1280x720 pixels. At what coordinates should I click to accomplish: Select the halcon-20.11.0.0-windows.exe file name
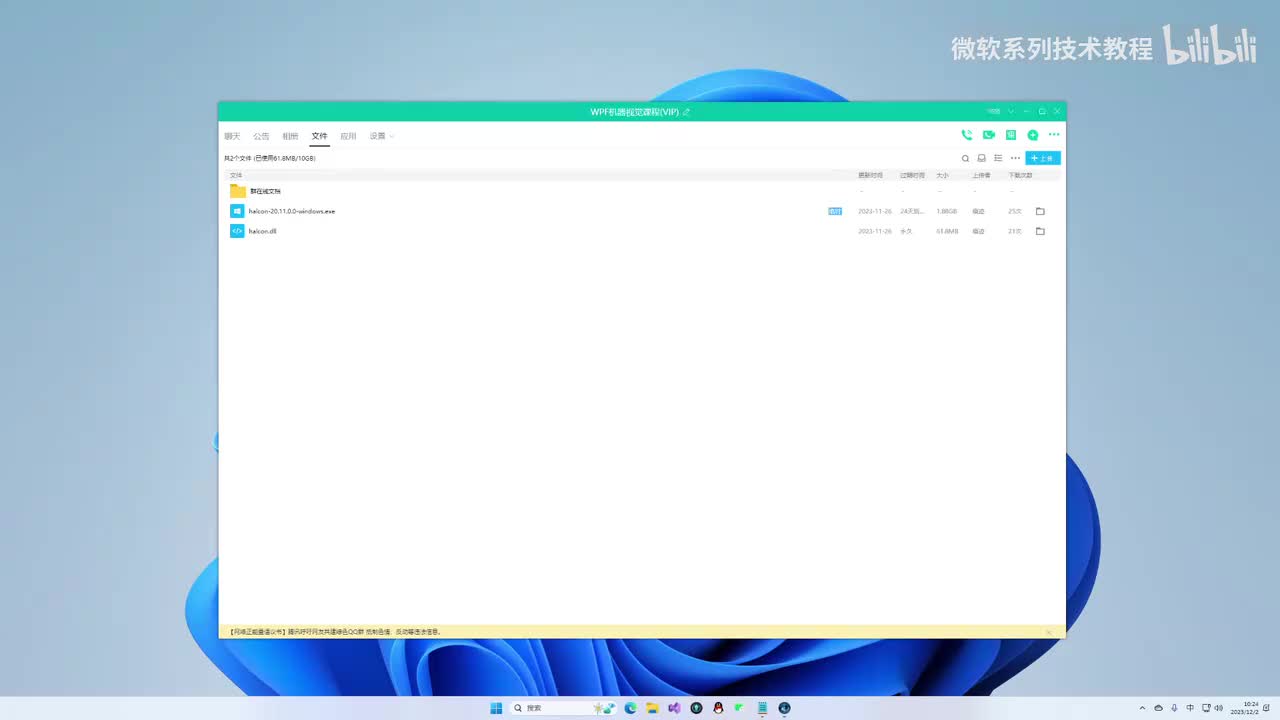[292, 211]
